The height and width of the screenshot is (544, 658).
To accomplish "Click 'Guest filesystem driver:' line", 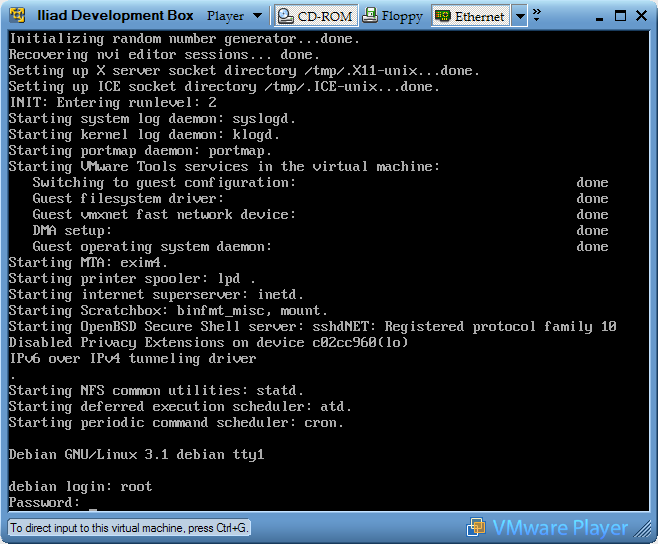I will (x=128, y=199).
